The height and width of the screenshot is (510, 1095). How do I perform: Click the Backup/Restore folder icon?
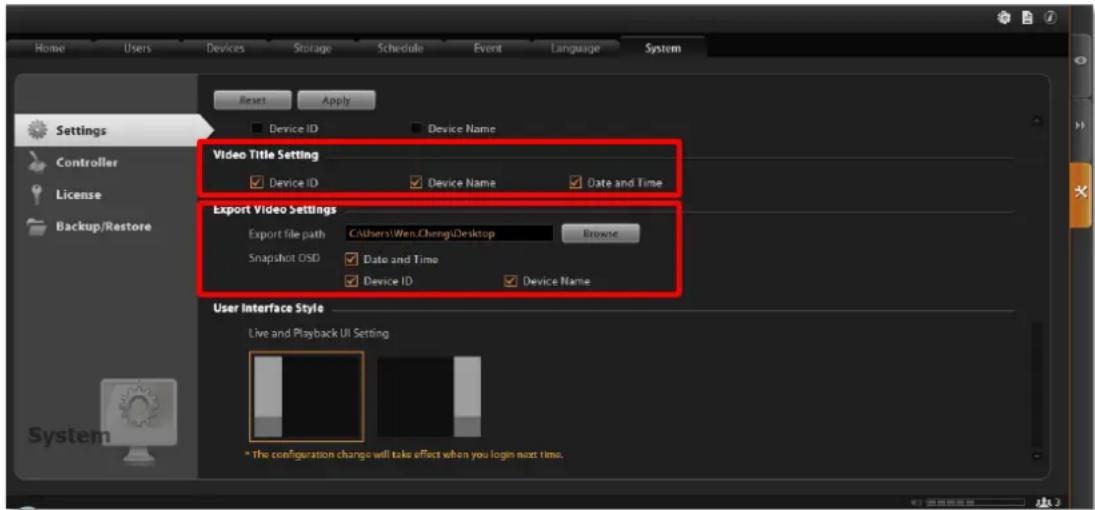[36, 227]
